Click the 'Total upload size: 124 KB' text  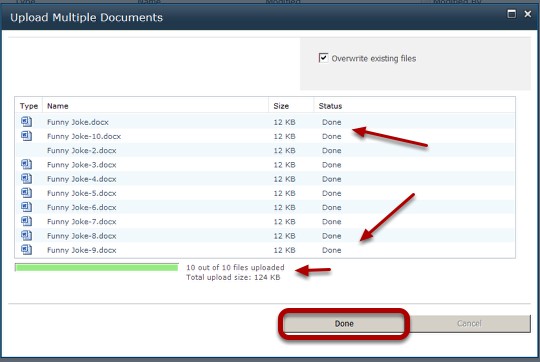click(233, 277)
